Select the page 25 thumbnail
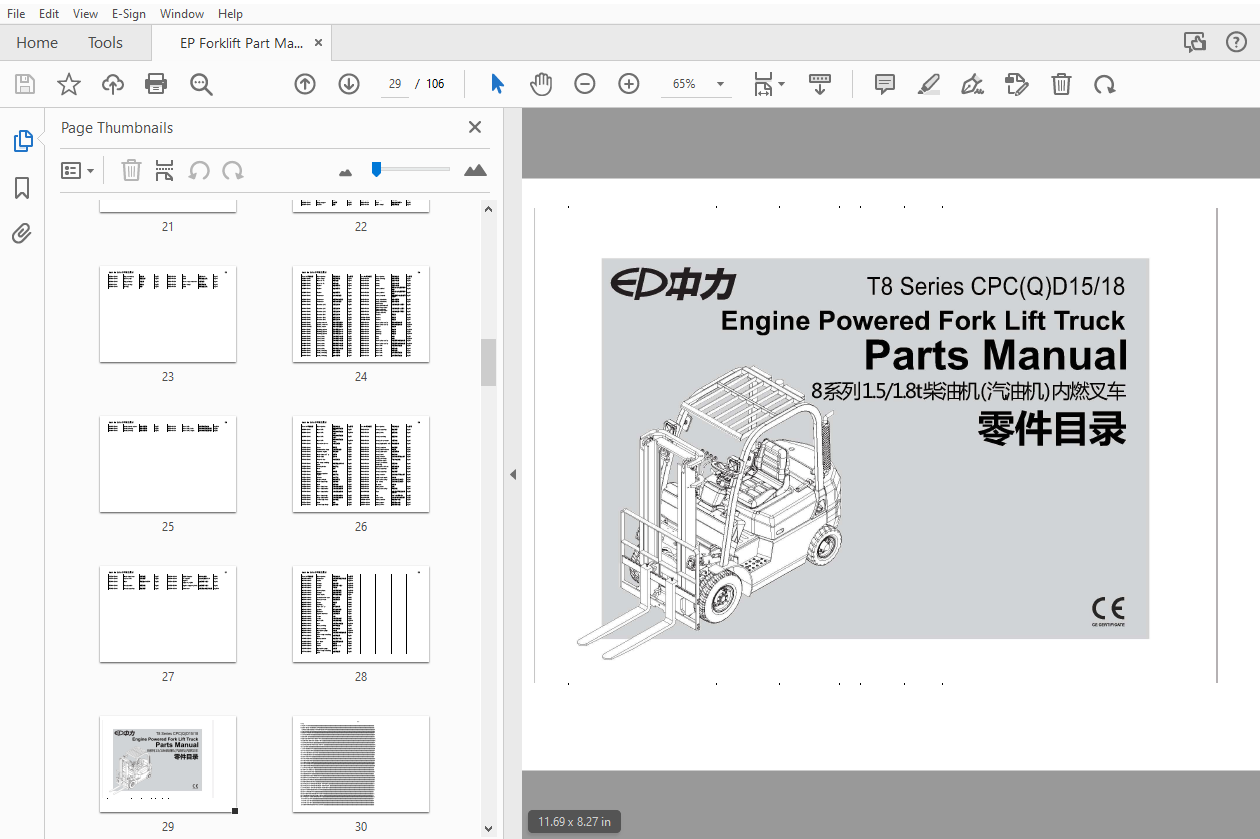 click(168, 464)
